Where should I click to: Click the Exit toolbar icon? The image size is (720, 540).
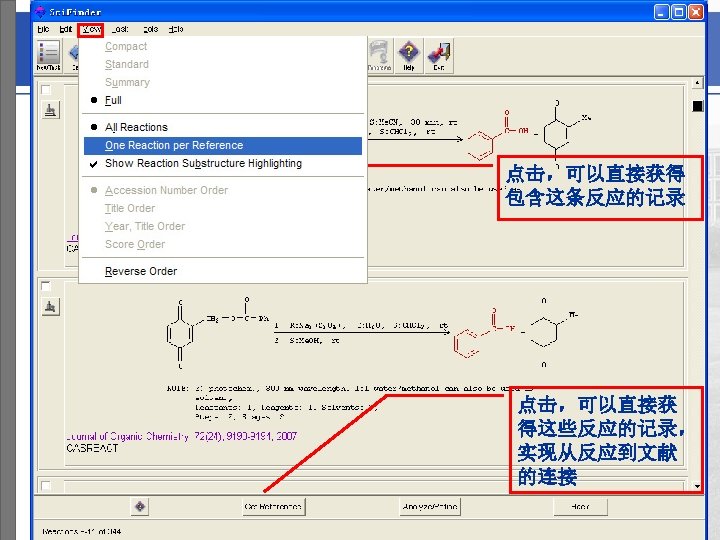click(439, 56)
